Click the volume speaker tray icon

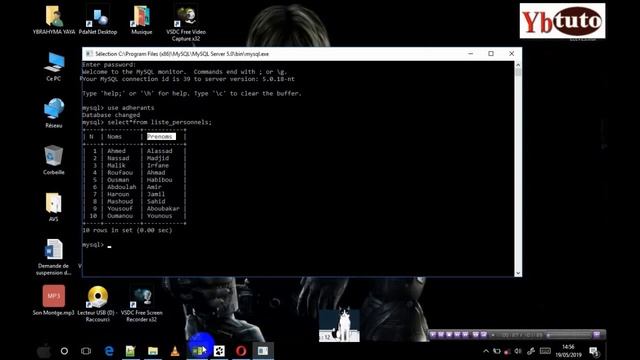click(518, 351)
